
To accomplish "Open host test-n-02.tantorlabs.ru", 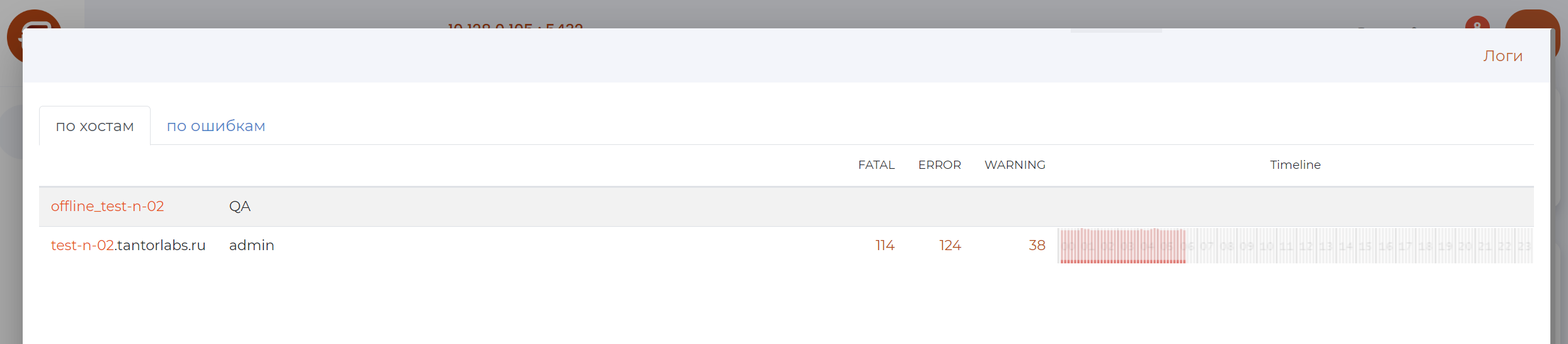I will (x=128, y=246).
